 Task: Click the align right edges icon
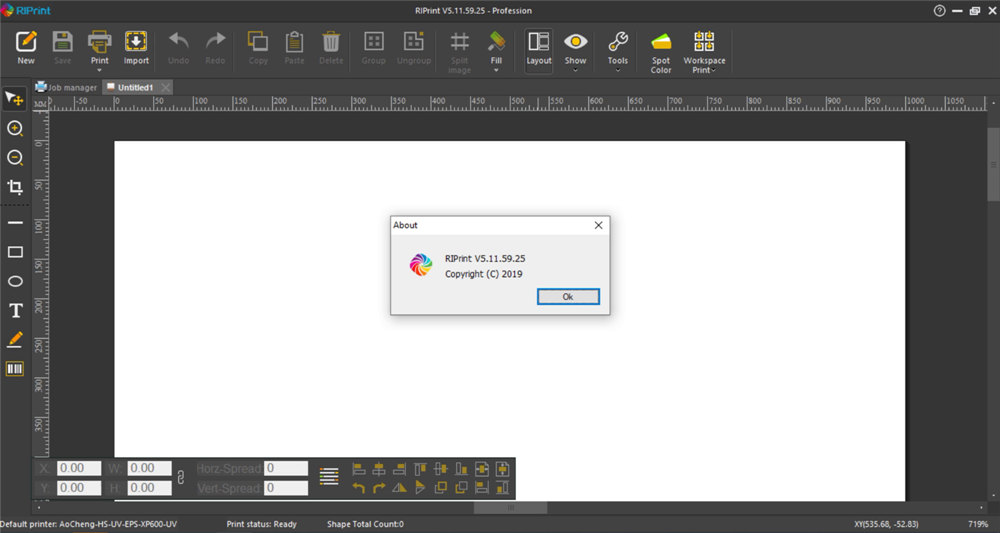(399, 469)
